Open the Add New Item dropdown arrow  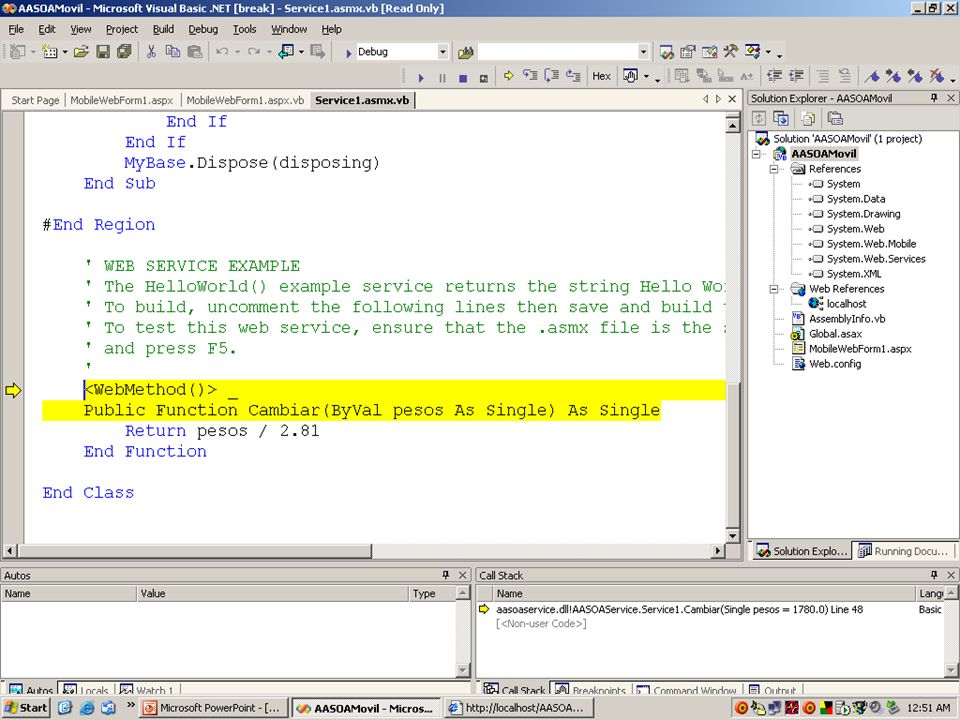[x=64, y=52]
